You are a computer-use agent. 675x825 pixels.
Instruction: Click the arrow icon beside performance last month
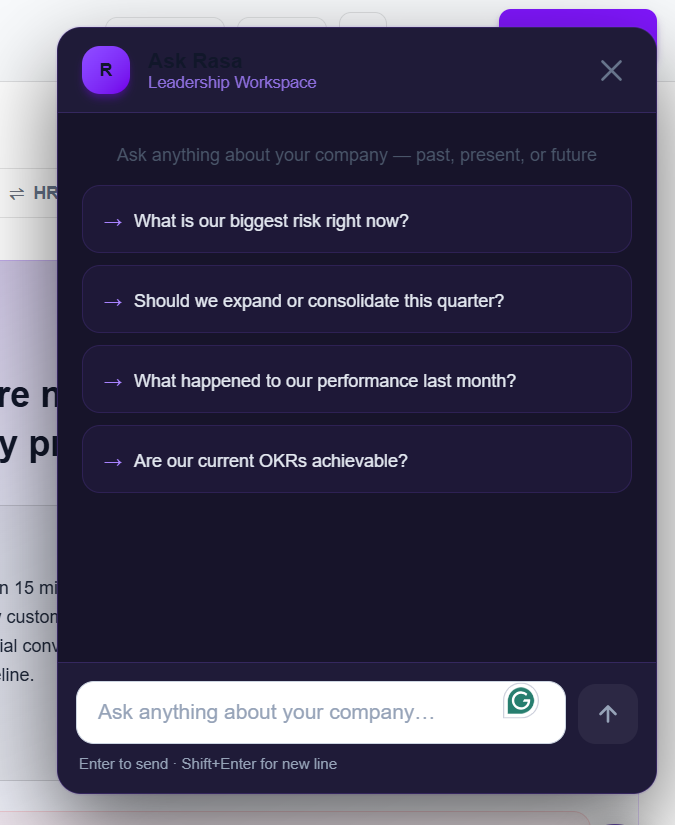click(x=113, y=382)
